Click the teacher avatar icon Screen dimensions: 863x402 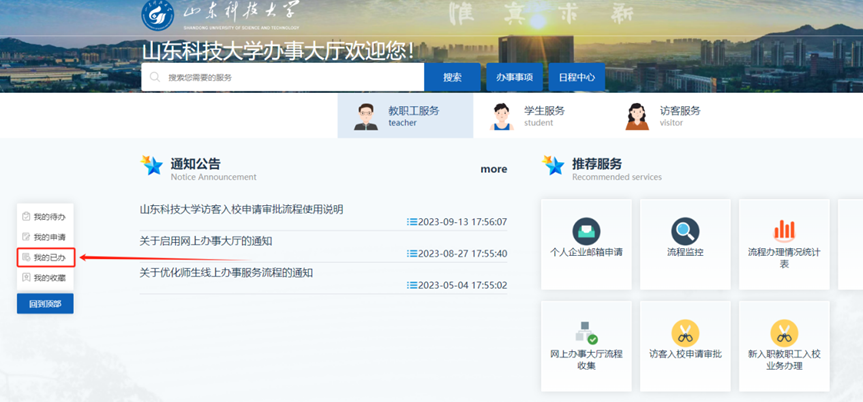coord(366,117)
